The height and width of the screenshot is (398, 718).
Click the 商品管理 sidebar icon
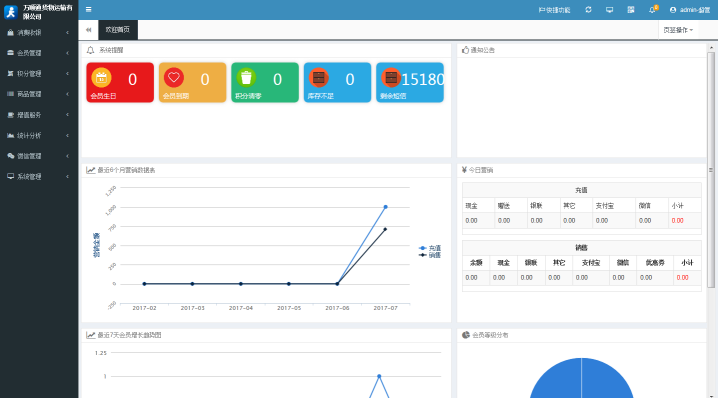(11, 94)
